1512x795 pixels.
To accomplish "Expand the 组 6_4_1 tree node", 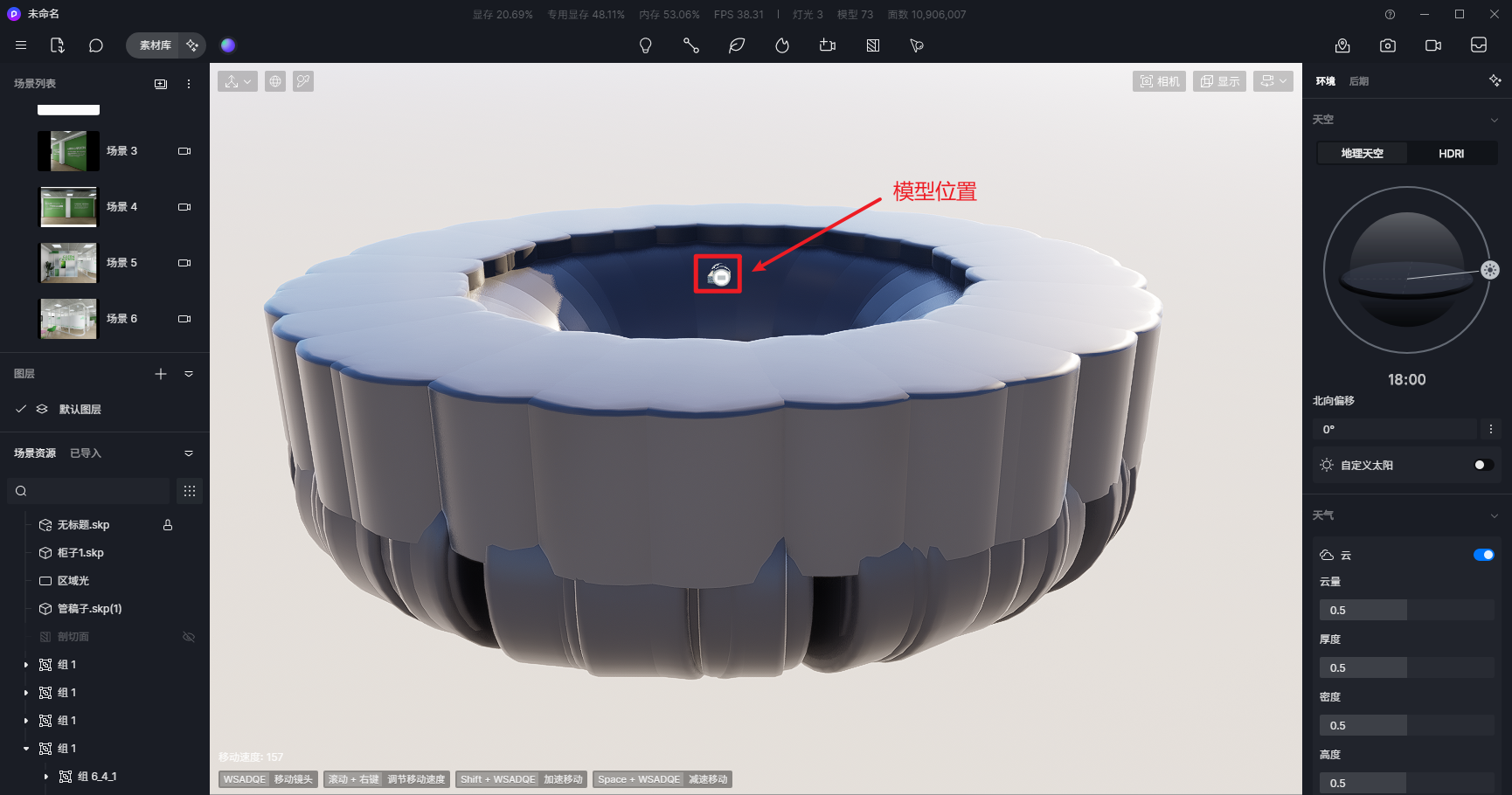I will 45,777.
